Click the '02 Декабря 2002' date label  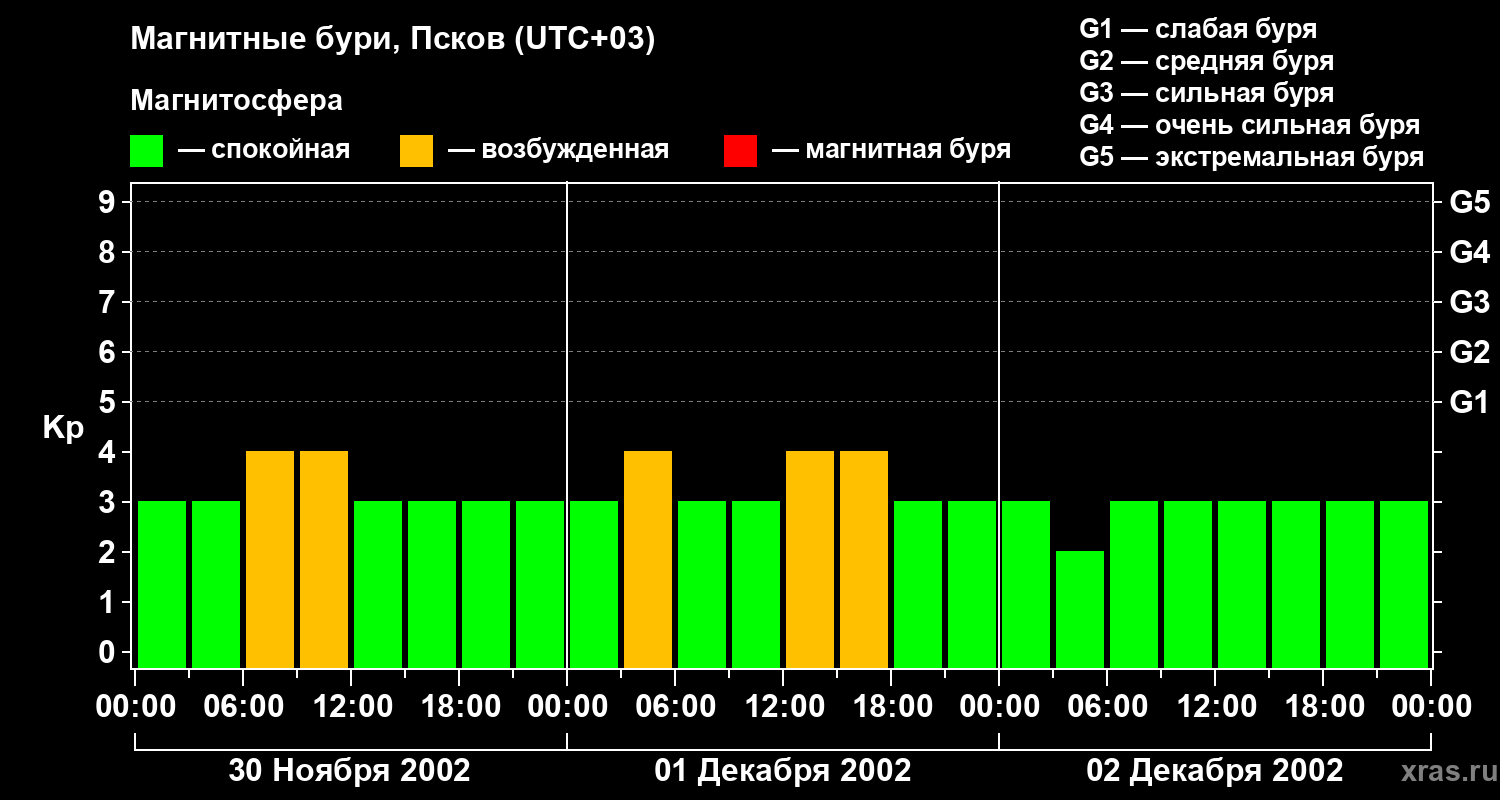click(x=1215, y=771)
